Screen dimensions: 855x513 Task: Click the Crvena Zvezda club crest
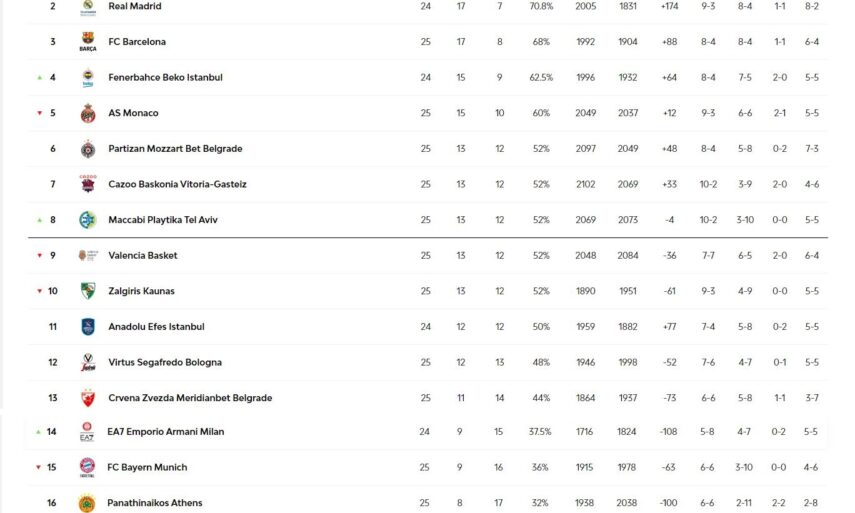pos(87,398)
